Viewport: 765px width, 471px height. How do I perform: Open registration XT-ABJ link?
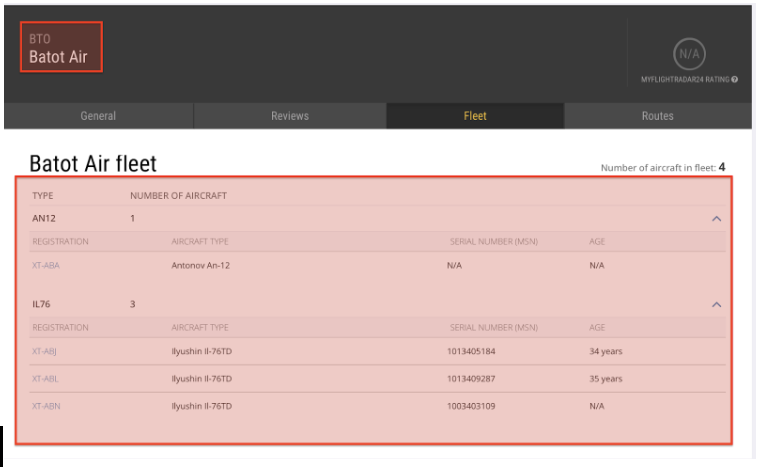pyautogui.click(x=44, y=351)
